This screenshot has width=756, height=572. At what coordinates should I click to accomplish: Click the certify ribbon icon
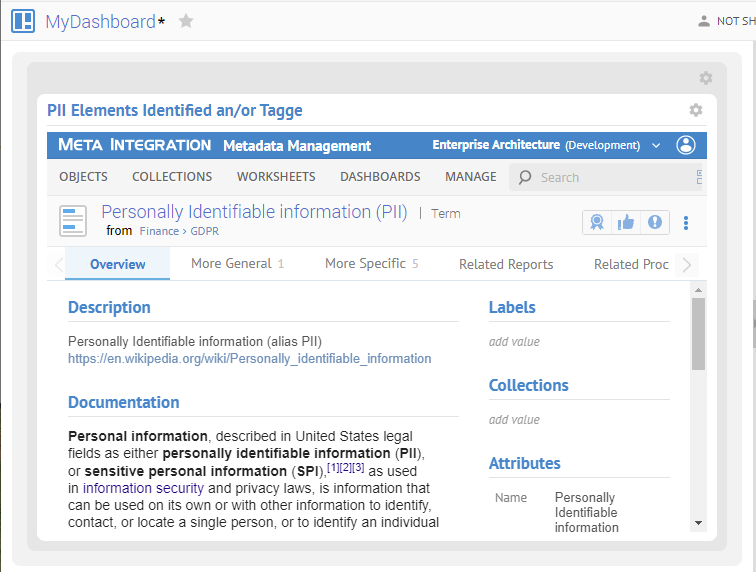tap(597, 222)
